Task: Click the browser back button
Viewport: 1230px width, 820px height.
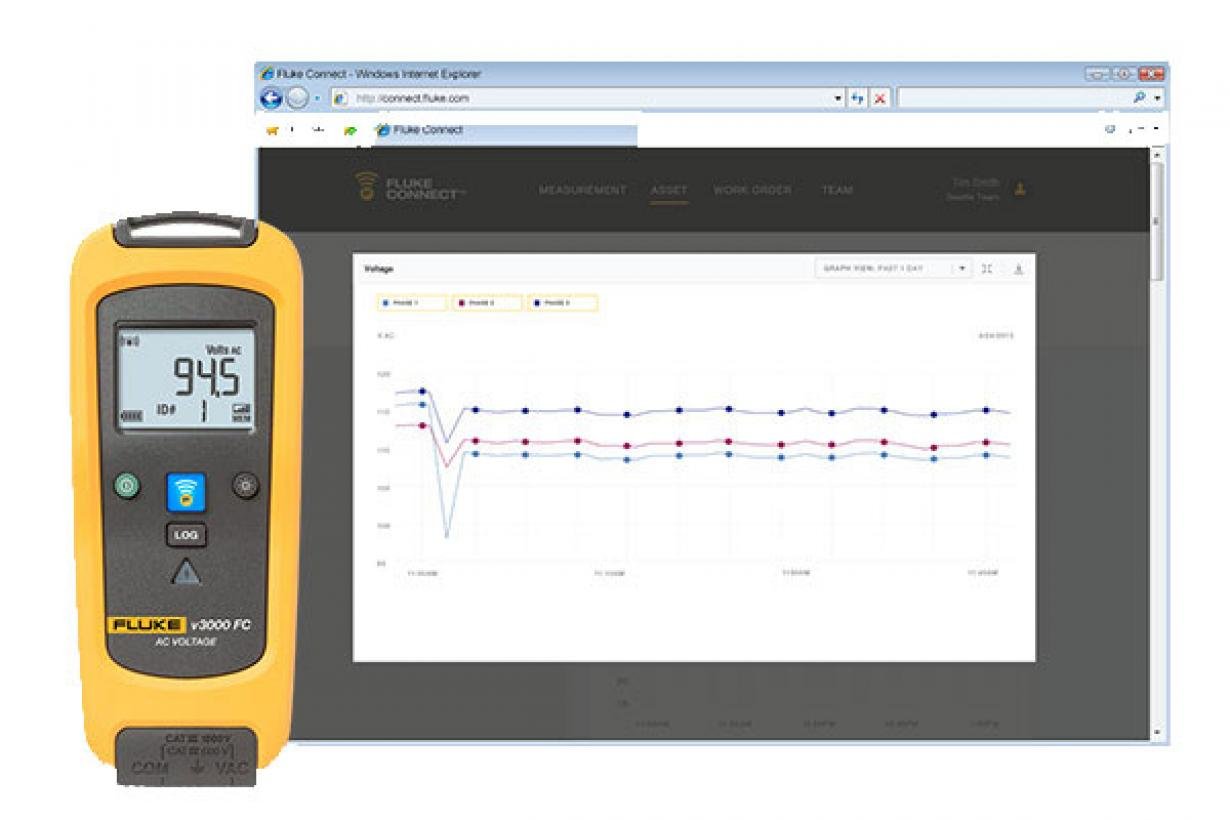Action: point(271,98)
